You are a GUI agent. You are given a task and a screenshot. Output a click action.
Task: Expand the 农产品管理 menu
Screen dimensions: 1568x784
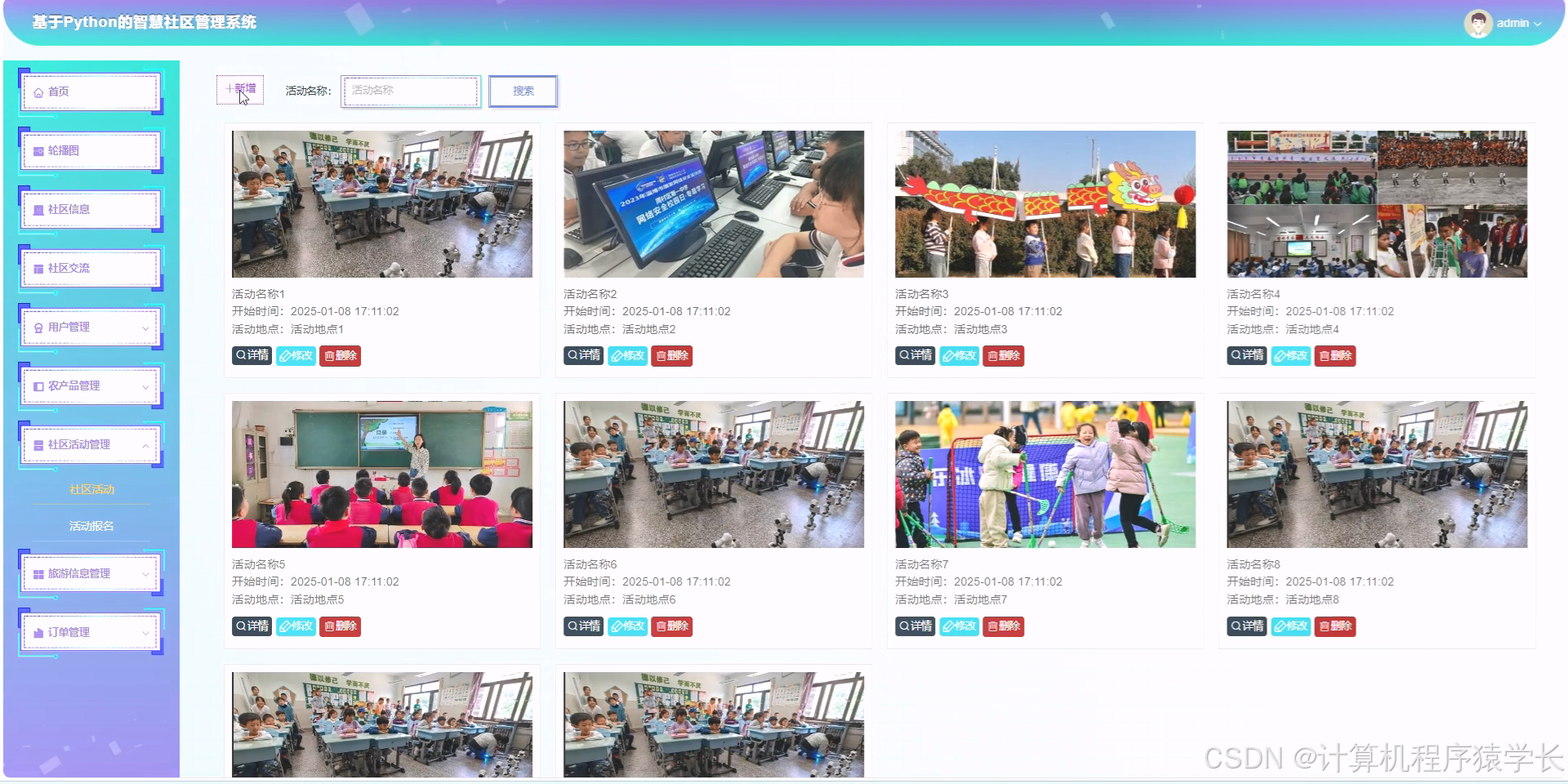point(91,386)
